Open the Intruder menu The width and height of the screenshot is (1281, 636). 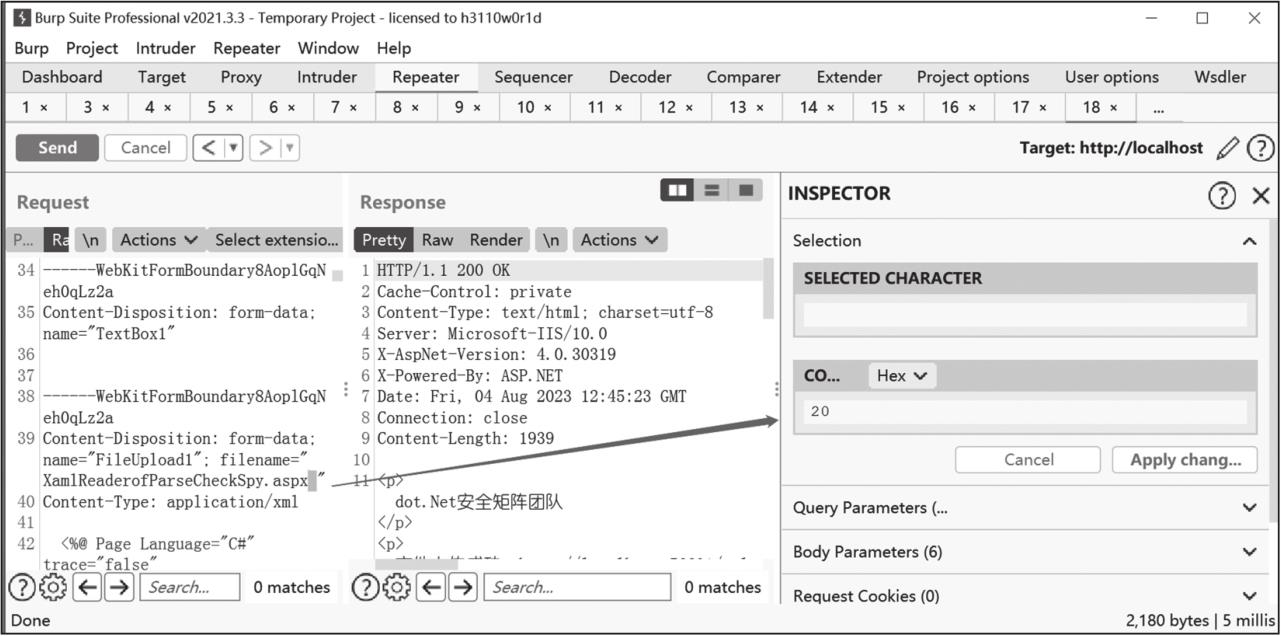tap(166, 48)
